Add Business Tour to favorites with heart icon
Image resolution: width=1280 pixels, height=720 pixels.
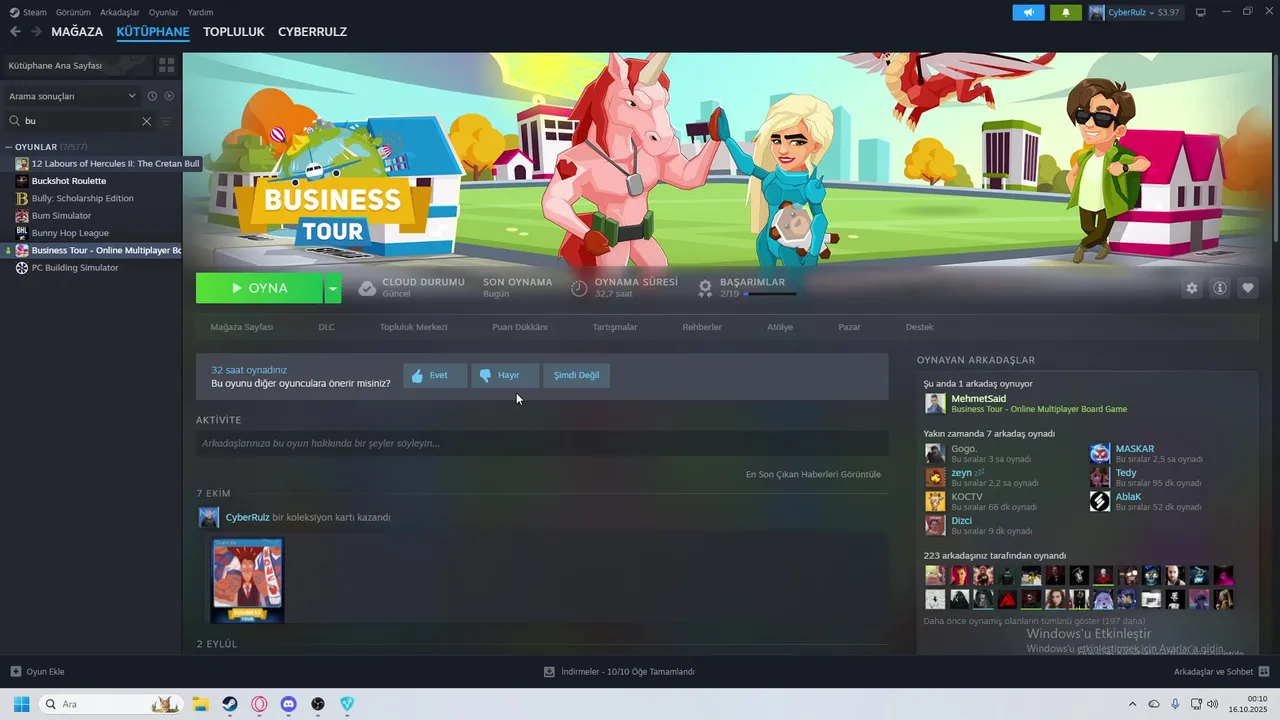[1248, 288]
